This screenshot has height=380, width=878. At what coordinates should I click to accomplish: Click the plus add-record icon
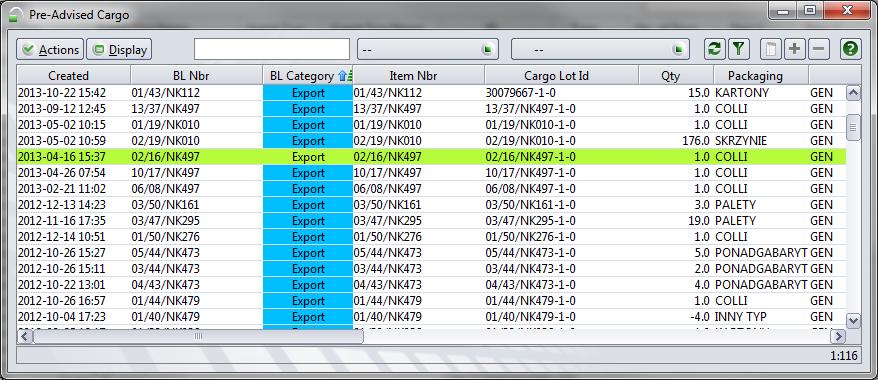point(794,49)
